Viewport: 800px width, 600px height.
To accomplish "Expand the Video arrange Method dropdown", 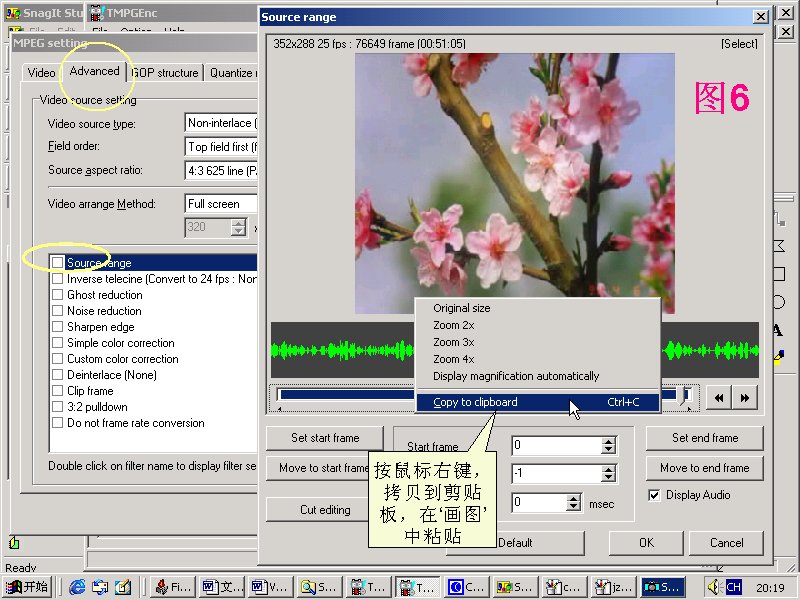I will pos(221,204).
